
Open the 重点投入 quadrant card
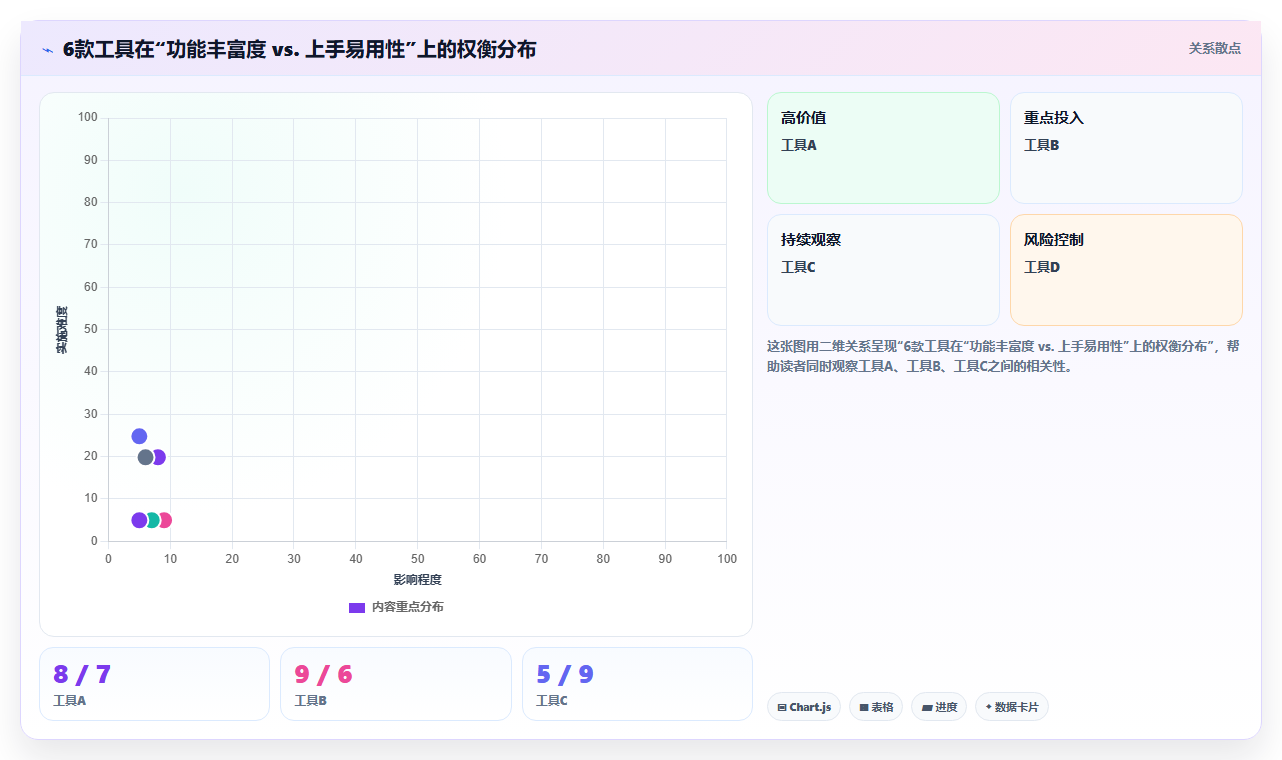(x=1126, y=148)
